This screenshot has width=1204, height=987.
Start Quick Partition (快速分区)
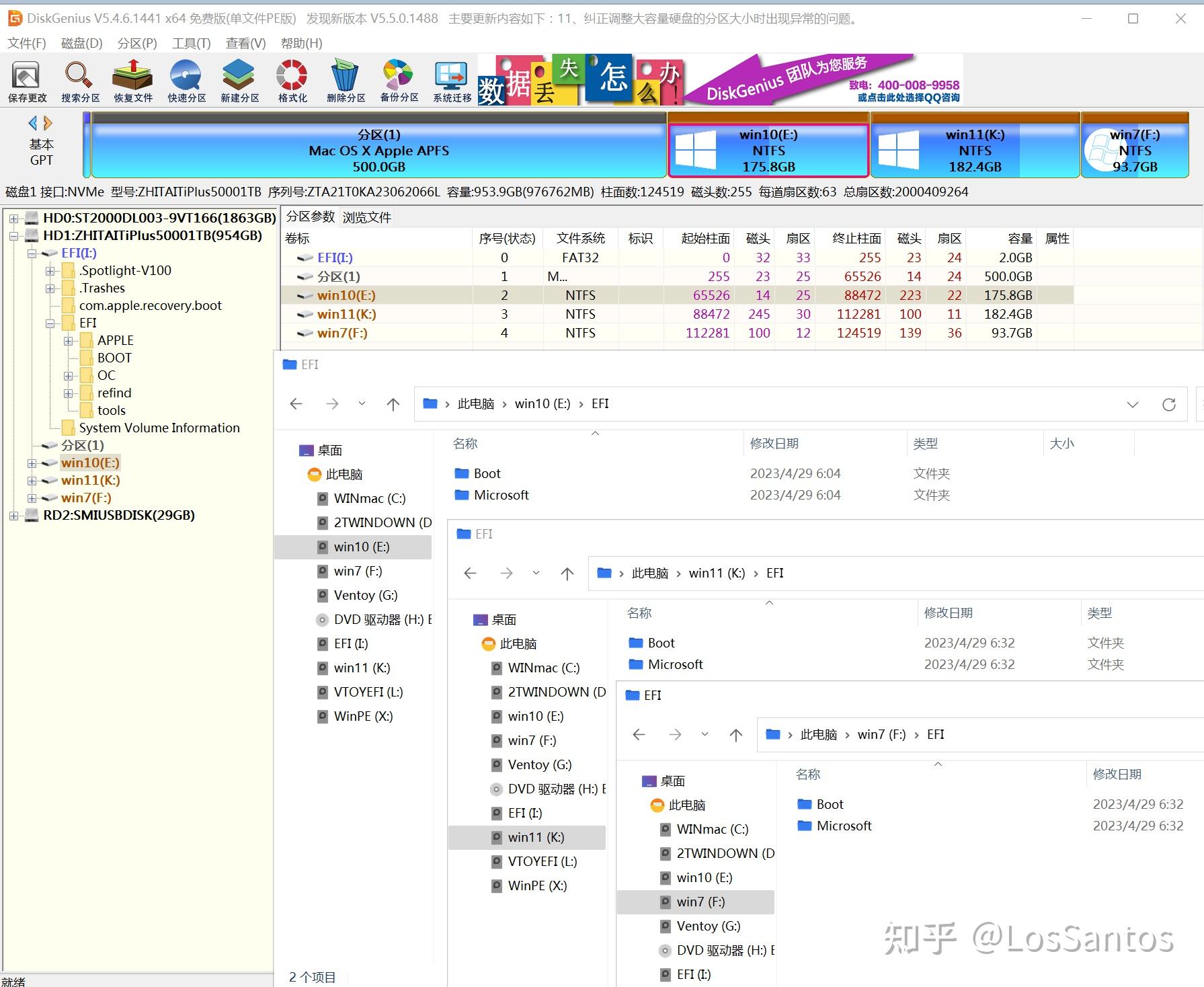(186, 81)
